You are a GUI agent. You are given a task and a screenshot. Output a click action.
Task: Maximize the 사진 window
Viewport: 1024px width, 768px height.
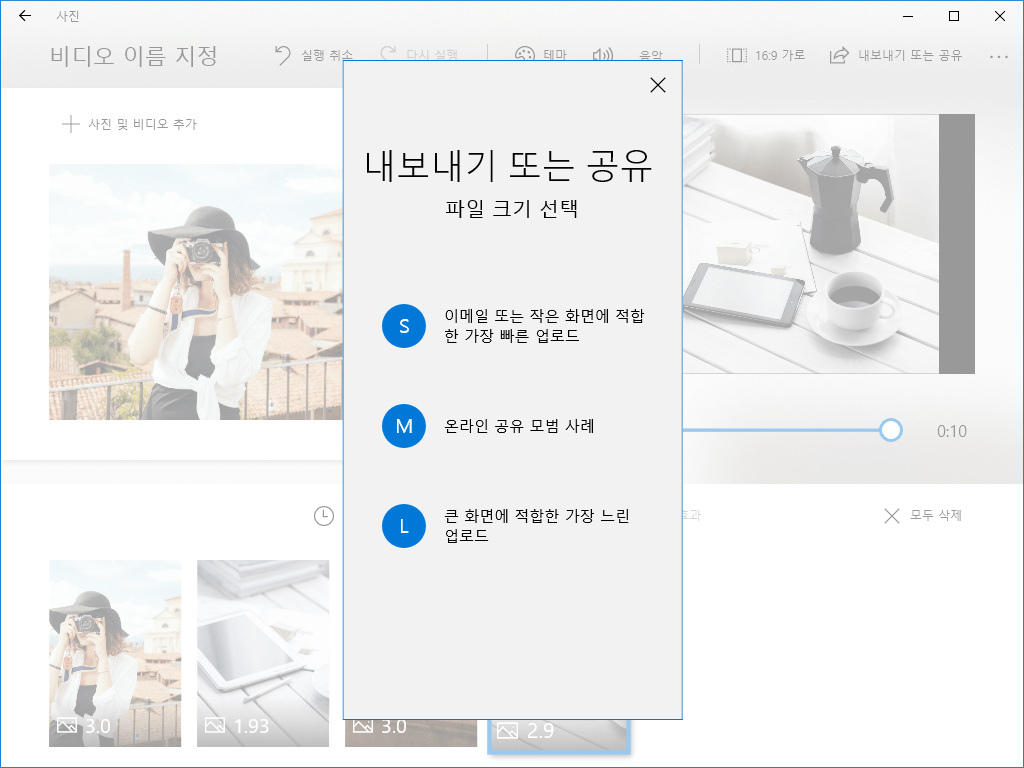point(954,16)
